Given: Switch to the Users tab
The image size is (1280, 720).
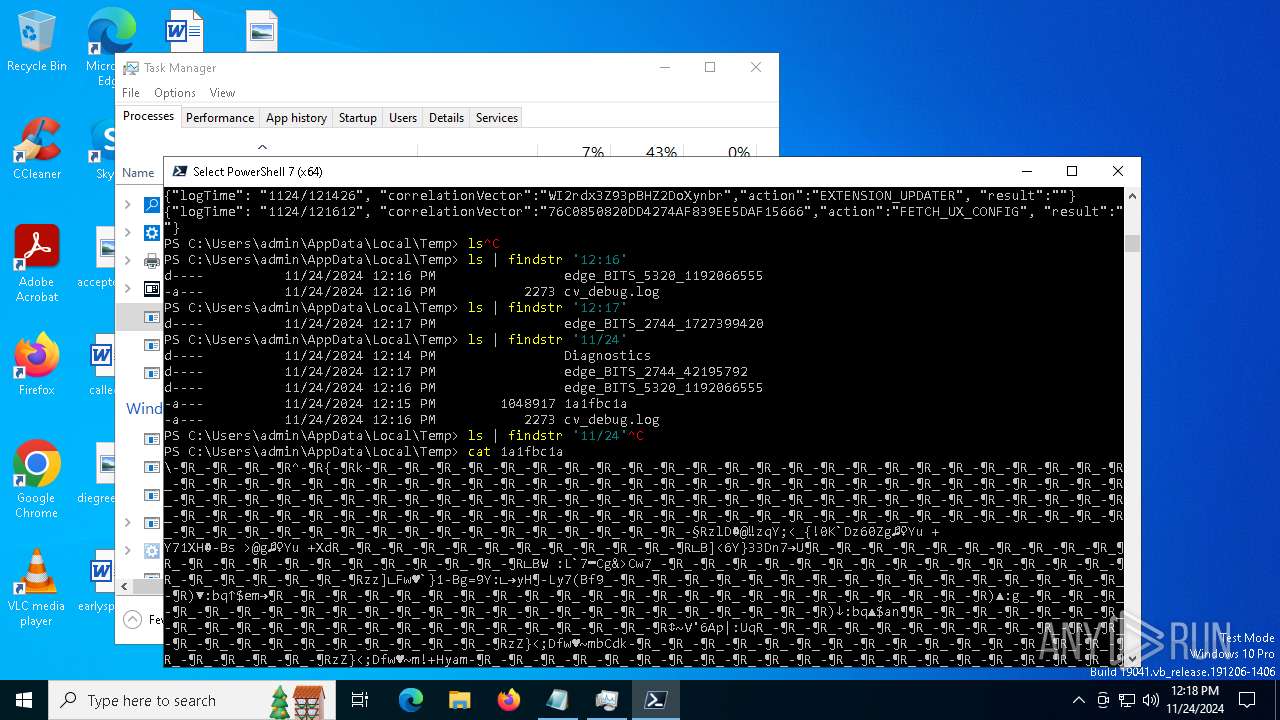Looking at the screenshot, I should (403, 117).
